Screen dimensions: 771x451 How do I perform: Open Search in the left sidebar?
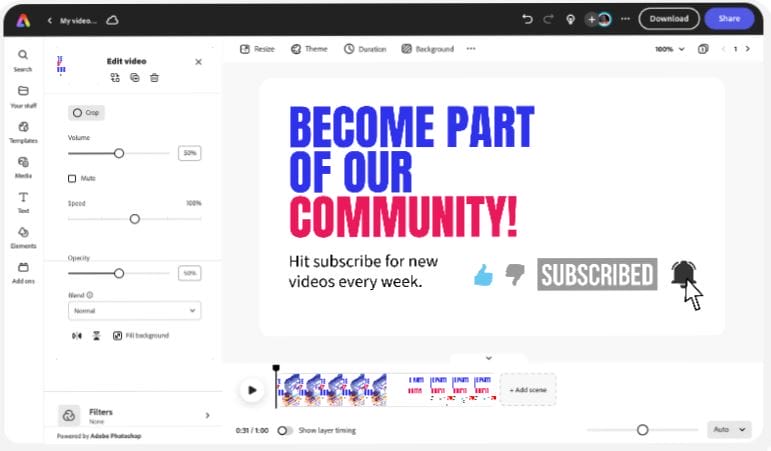pyautogui.click(x=23, y=60)
